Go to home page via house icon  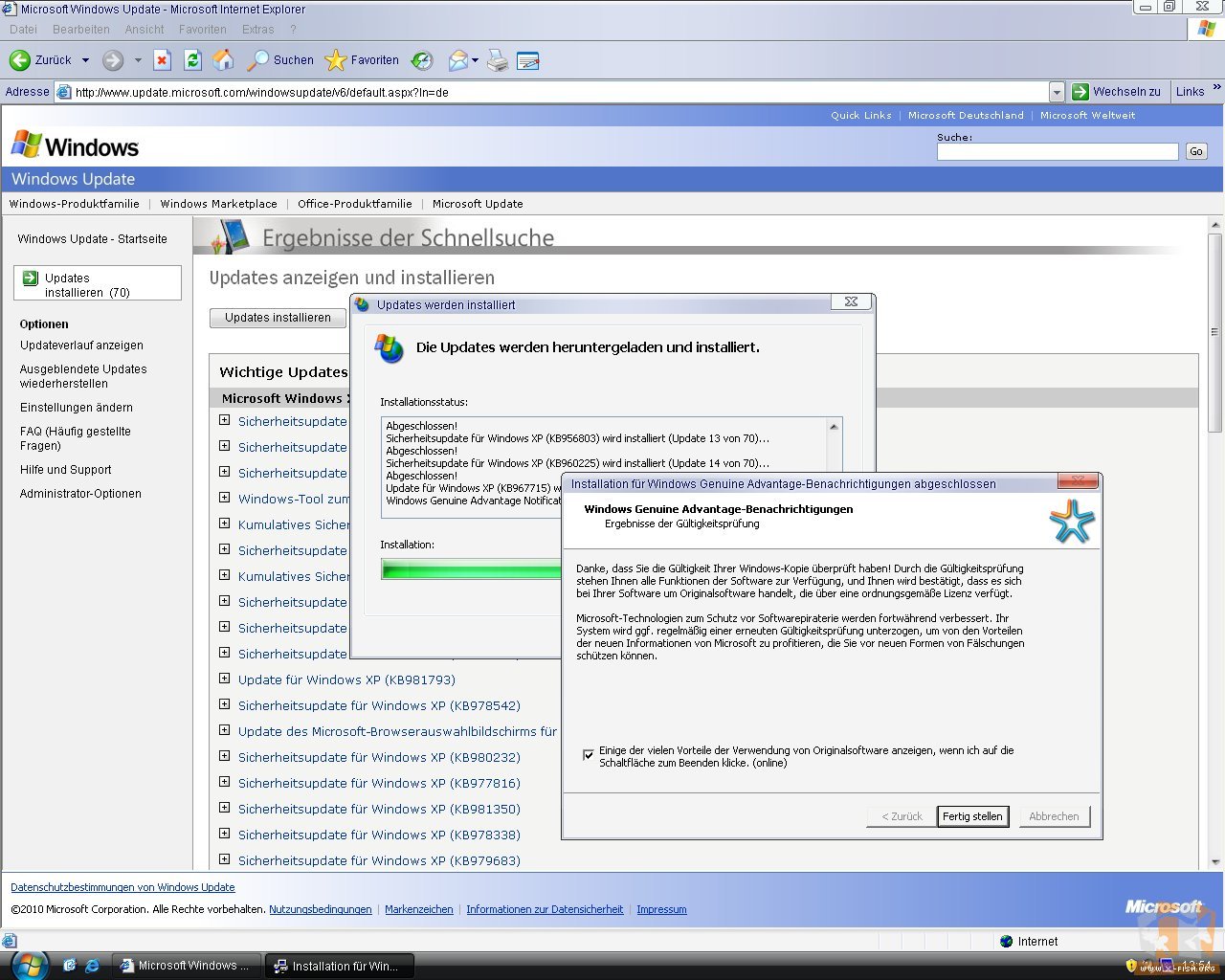[224, 60]
